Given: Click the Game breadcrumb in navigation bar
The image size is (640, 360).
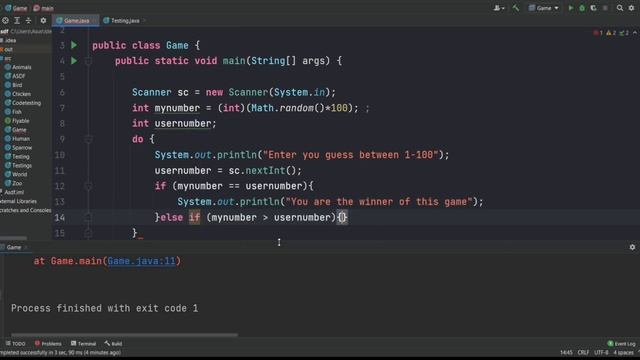Looking at the screenshot, I should point(16,8).
